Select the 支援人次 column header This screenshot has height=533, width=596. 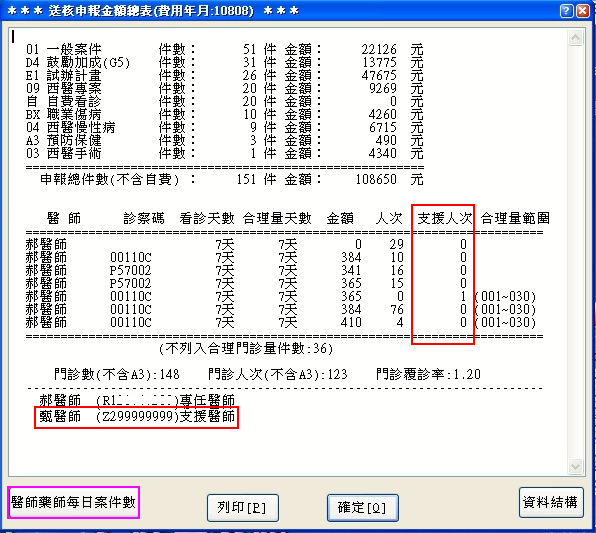(444, 218)
